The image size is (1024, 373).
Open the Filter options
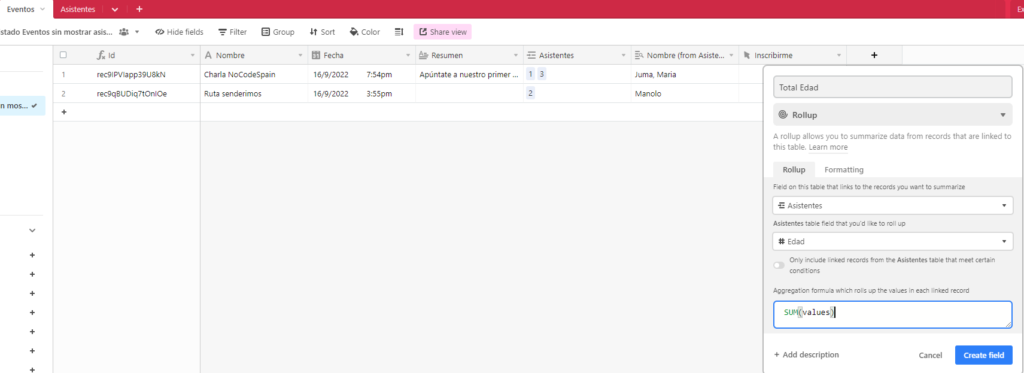pyautogui.click(x=232, y=31)
